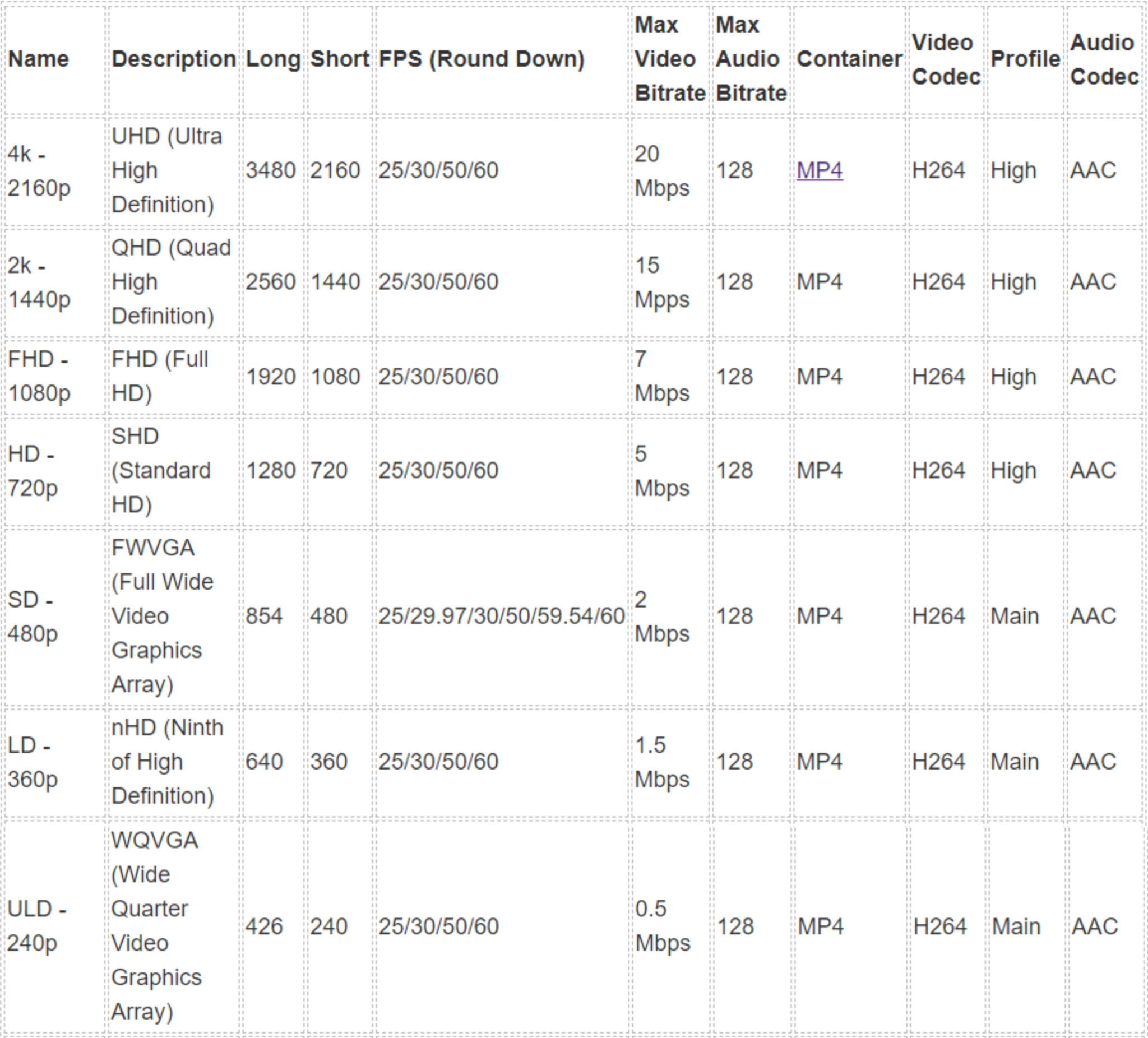Click the 'SHD (Standard HD)' description

(161, 470)
